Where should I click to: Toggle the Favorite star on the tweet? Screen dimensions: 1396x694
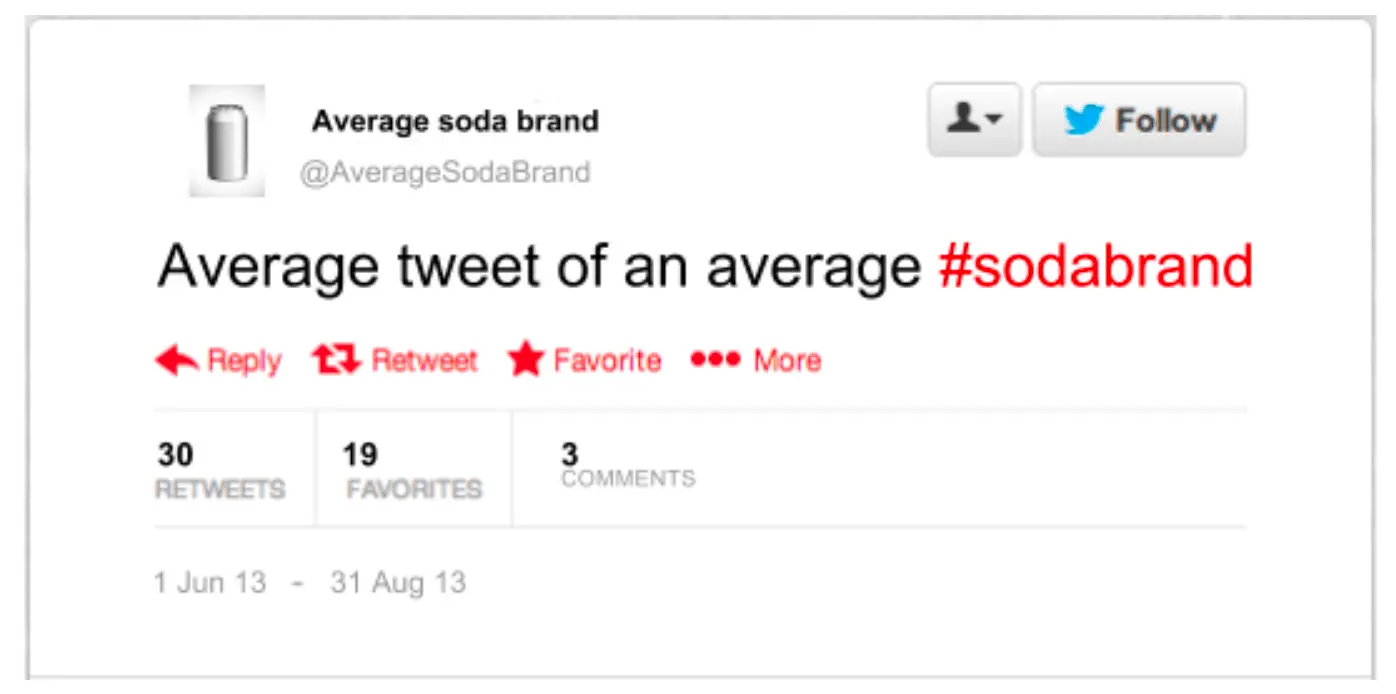(x=528, y=359)
